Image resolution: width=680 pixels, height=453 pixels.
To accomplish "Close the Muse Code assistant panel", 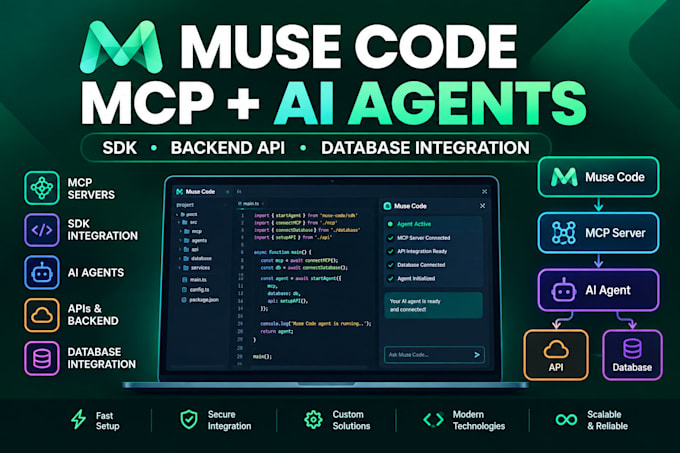I will pyautogui.click(x=482, y=206).
